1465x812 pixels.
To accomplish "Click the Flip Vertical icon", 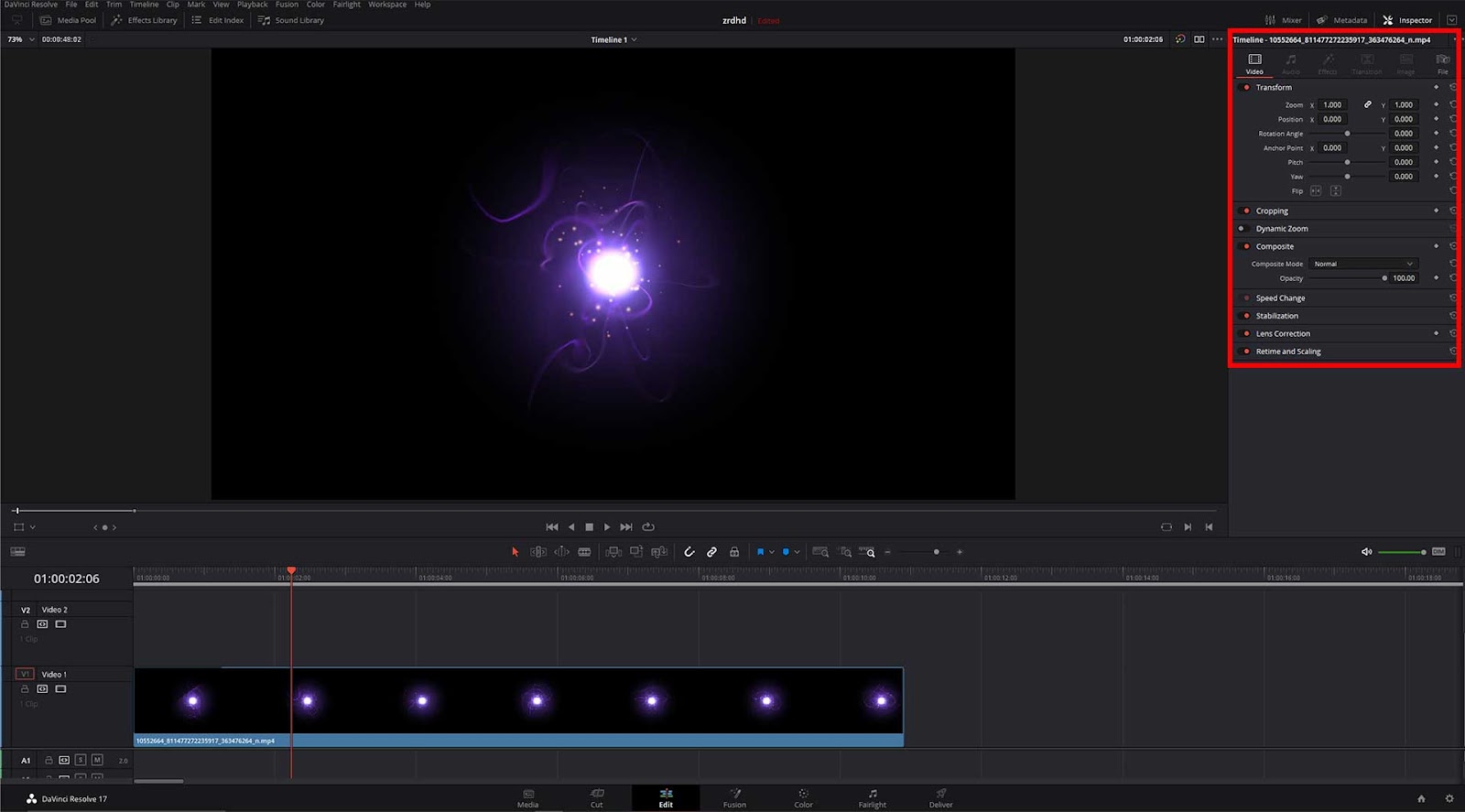I will click(x=1336, y=191).
